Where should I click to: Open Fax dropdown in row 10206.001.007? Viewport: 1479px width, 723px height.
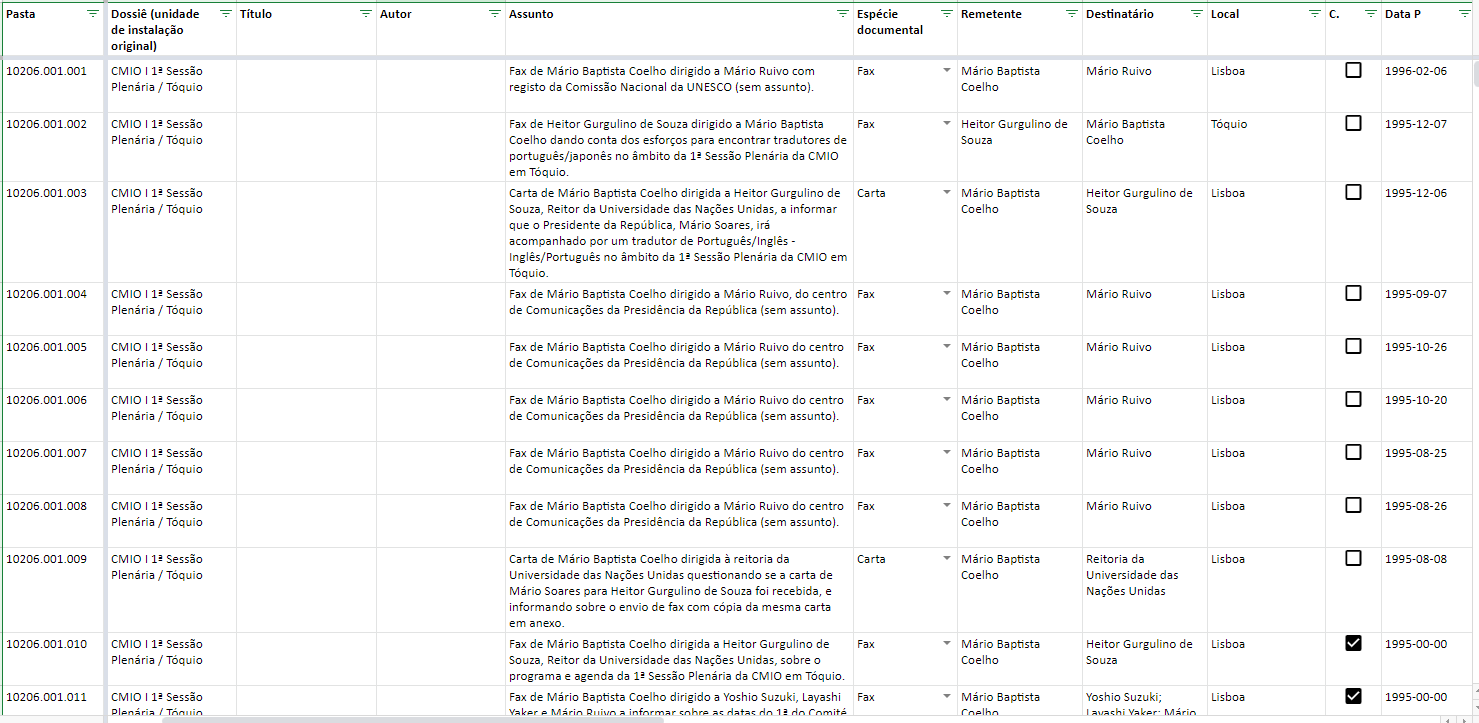[x=946, y=453]
